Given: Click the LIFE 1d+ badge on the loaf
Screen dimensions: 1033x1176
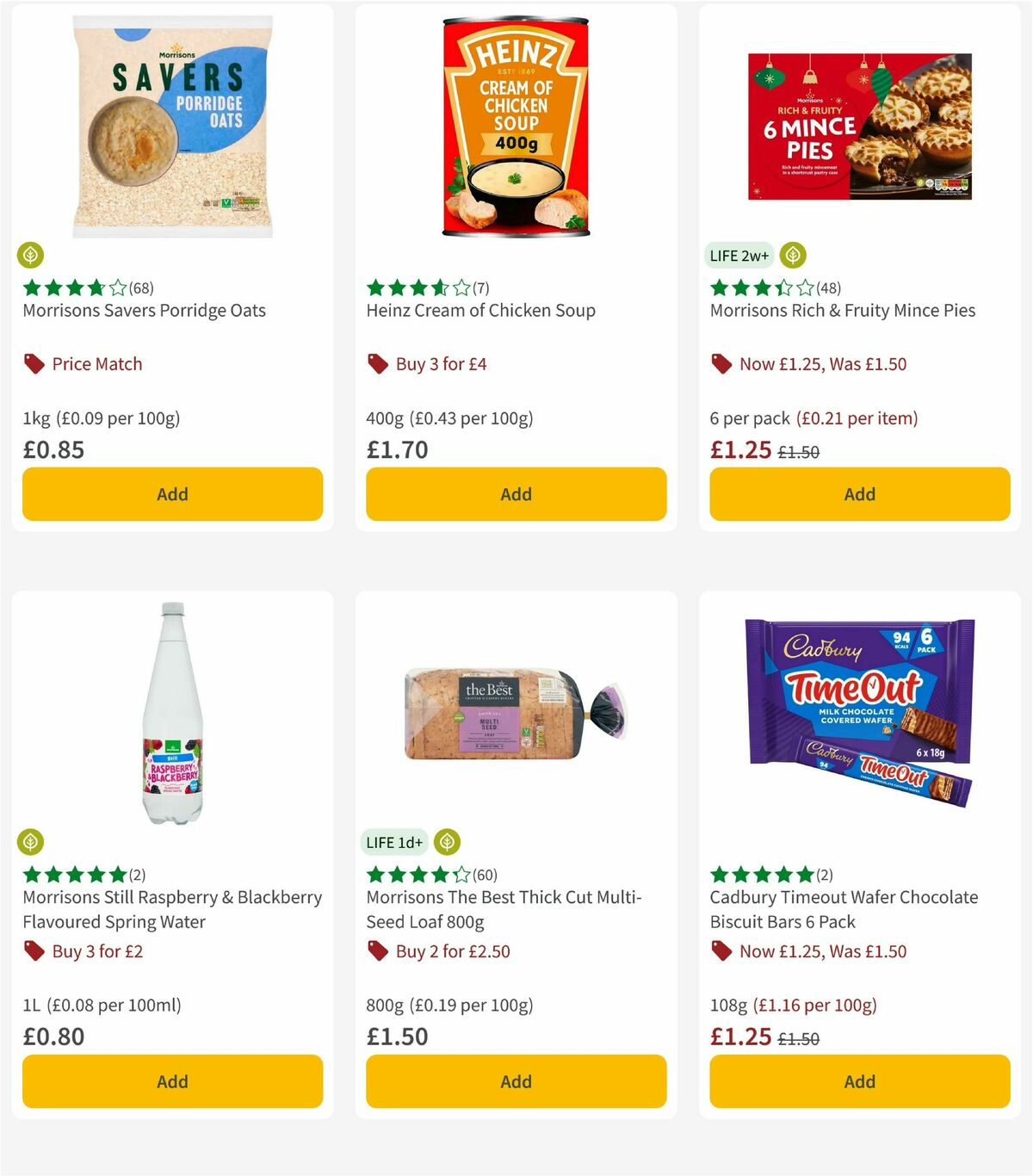Looking at the screenshot, I should (394, 842).
